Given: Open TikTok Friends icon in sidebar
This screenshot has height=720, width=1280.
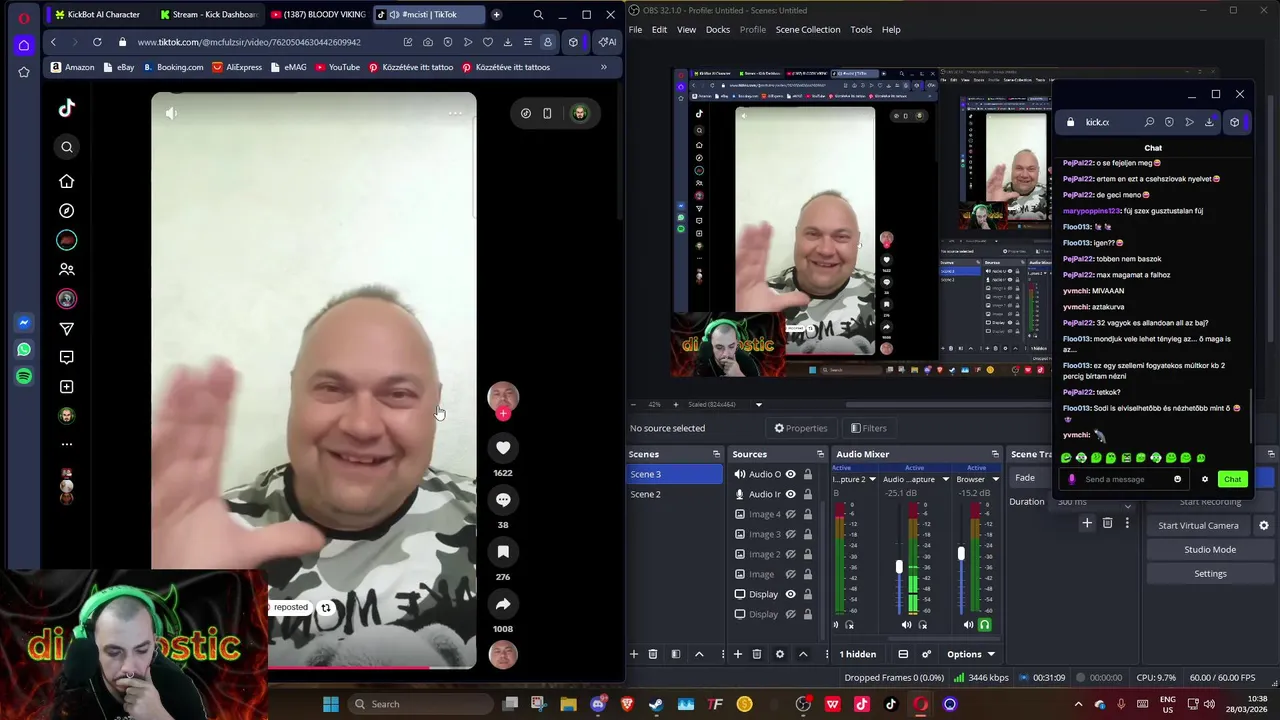Looking at the screenshot, I should click(x=67, y=269).
